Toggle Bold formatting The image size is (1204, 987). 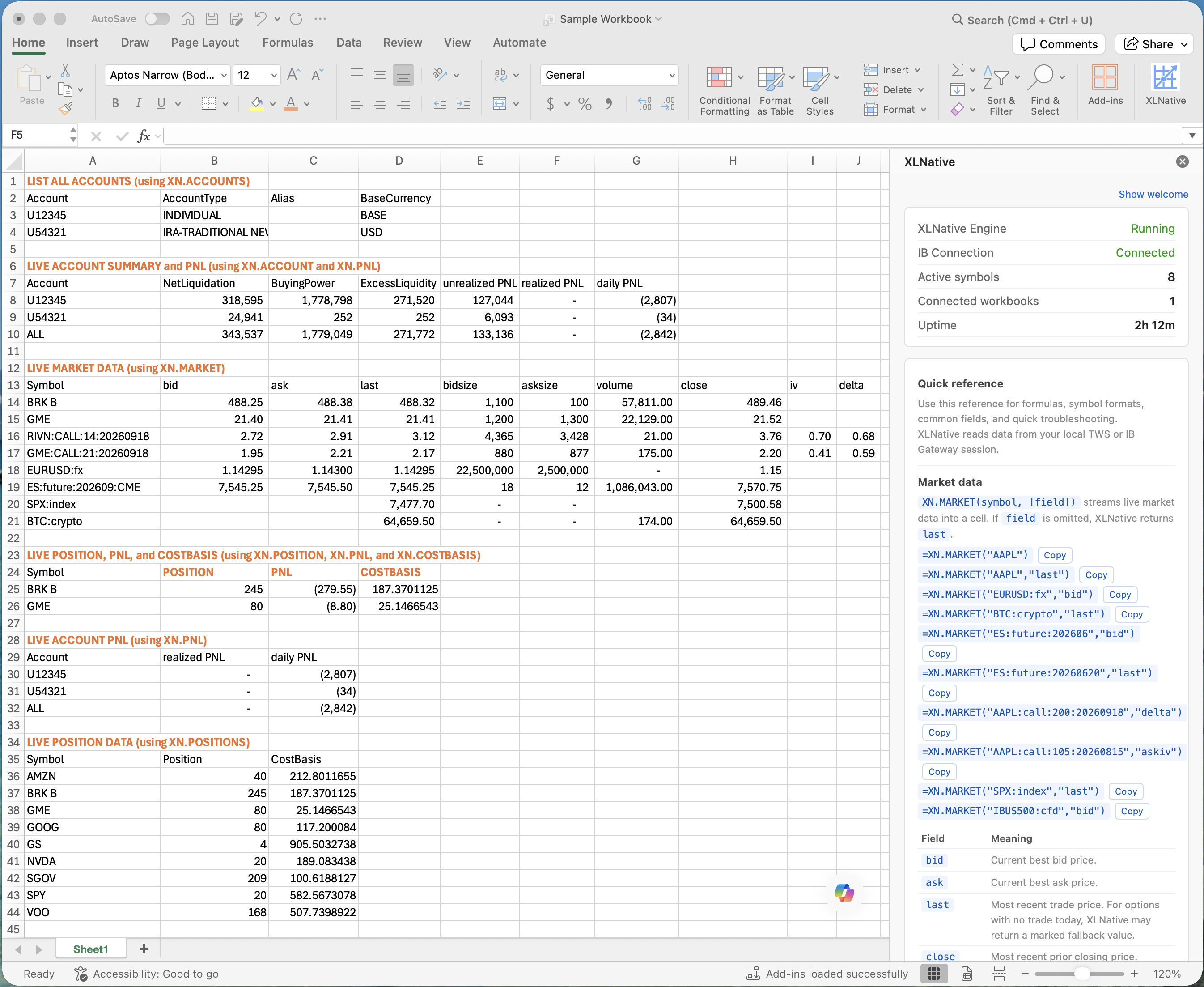point(115,103)
